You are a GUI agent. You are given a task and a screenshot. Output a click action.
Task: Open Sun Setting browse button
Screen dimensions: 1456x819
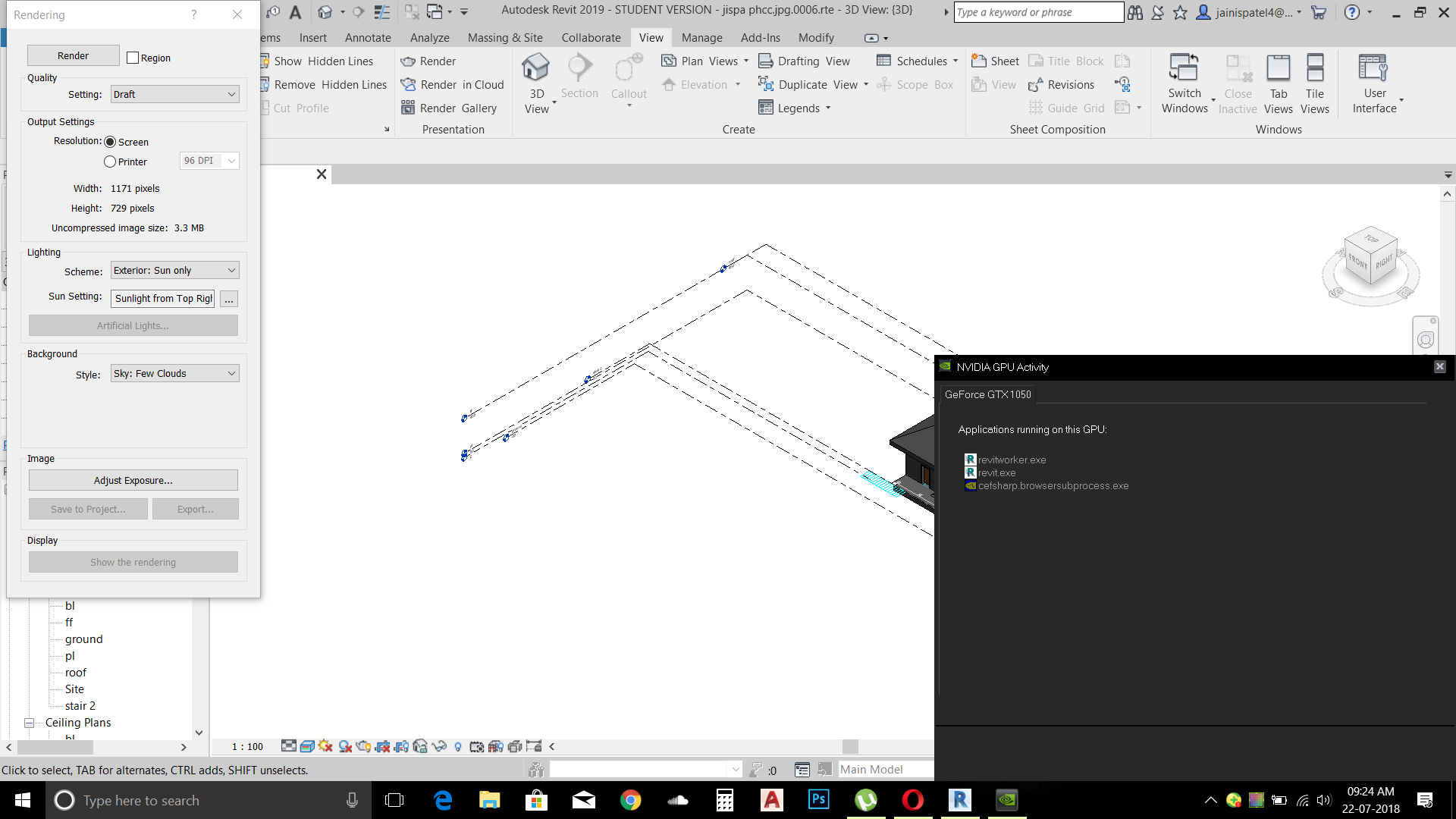[228, 299]
